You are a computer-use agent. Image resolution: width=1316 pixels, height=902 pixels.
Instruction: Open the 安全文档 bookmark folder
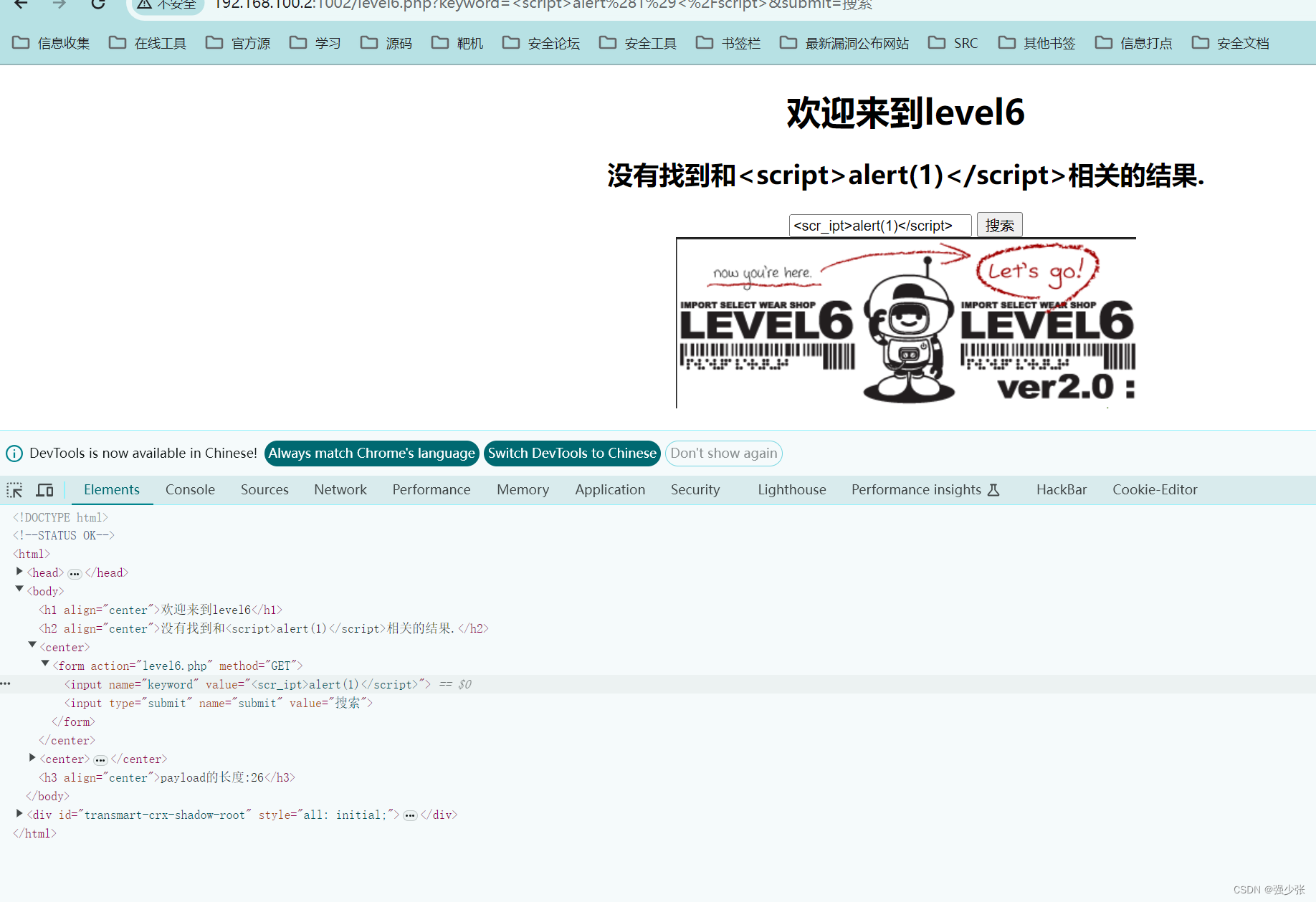(1231, 43)
